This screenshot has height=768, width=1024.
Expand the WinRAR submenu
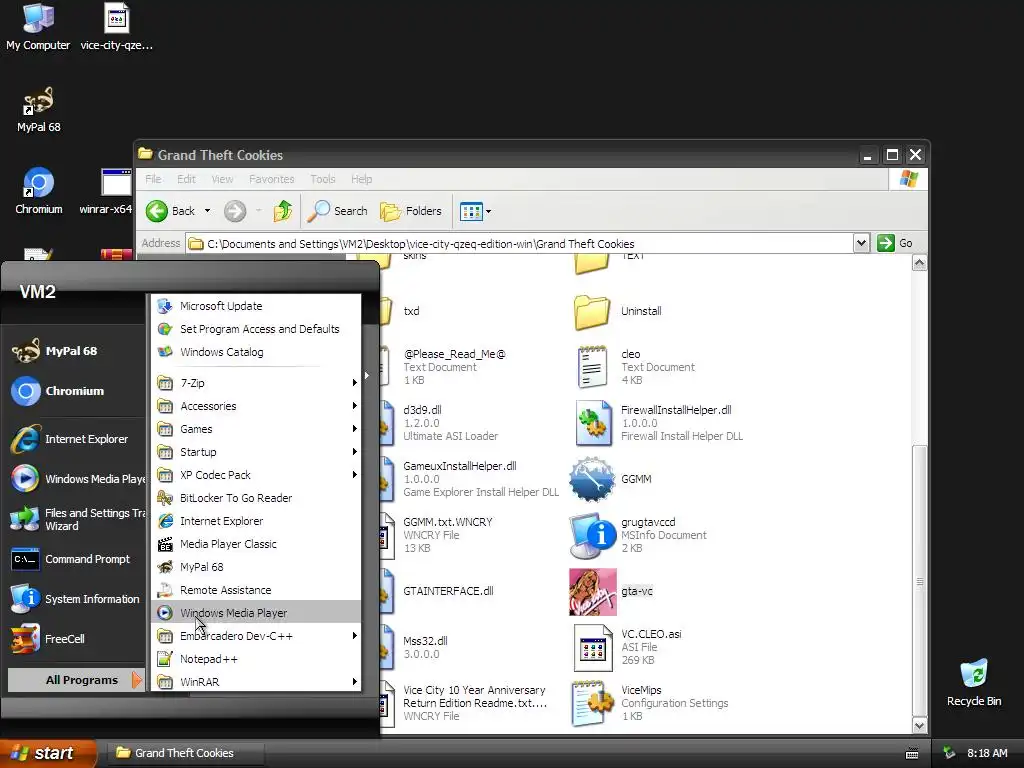coord(256,682)
